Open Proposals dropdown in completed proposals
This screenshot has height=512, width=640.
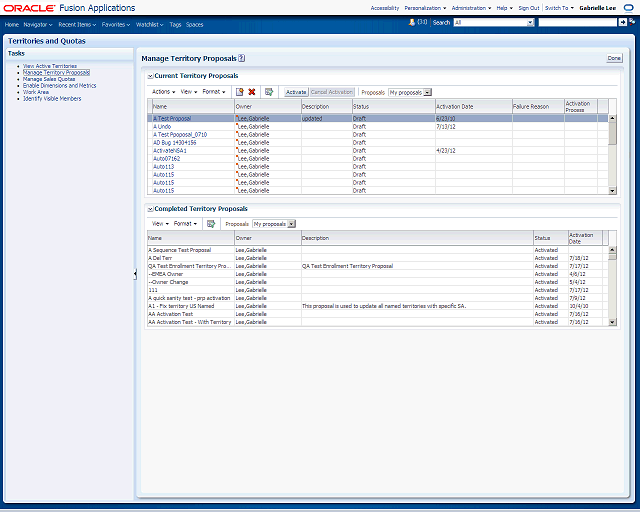[291, 224]
